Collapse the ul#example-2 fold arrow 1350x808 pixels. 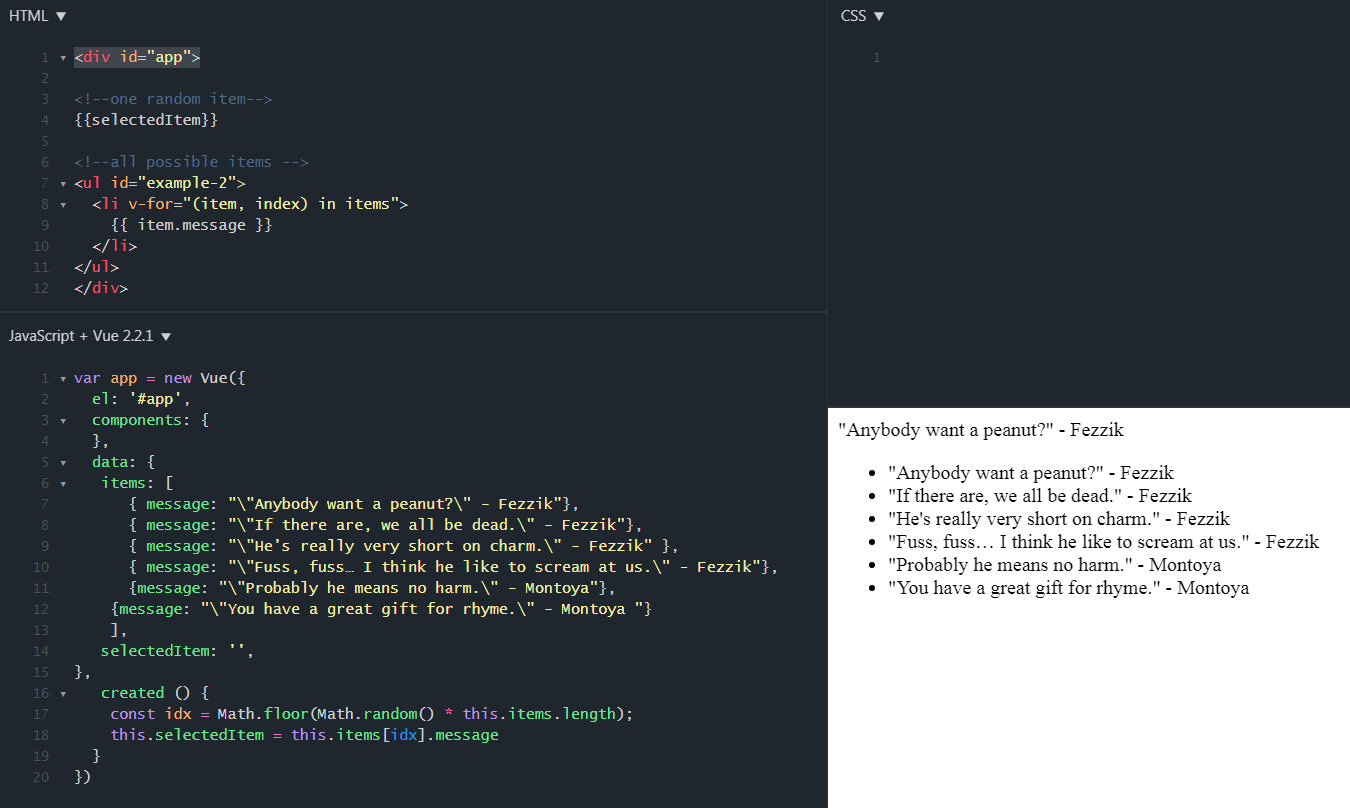(x=63, y=182)
